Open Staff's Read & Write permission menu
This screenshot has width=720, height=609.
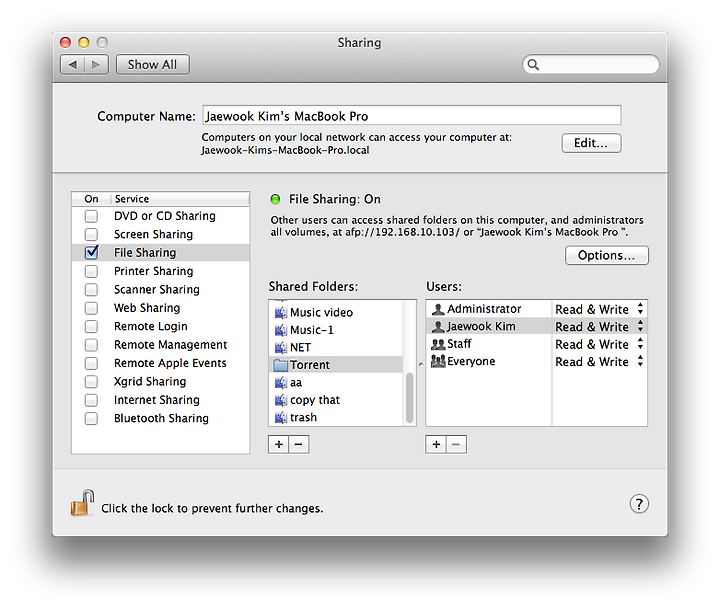coord(599,344)
